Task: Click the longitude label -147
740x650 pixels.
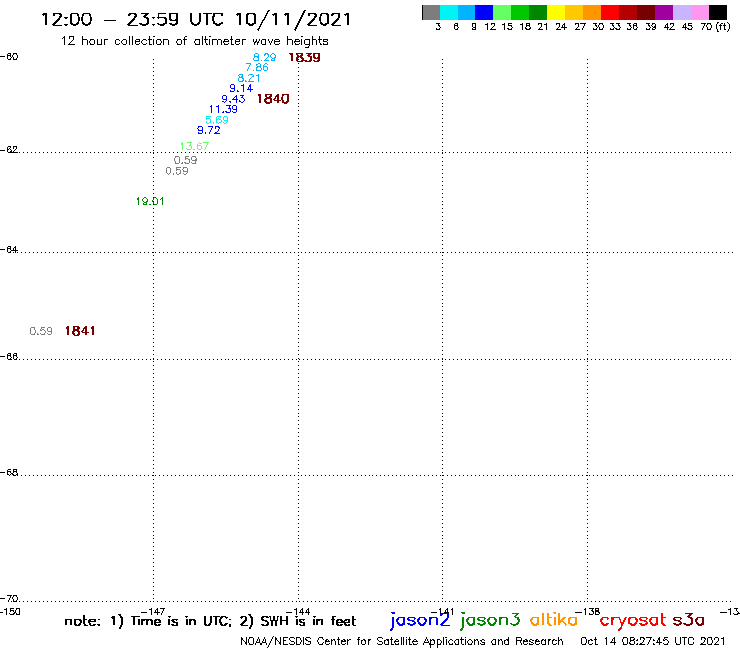Action: point(153,612)
